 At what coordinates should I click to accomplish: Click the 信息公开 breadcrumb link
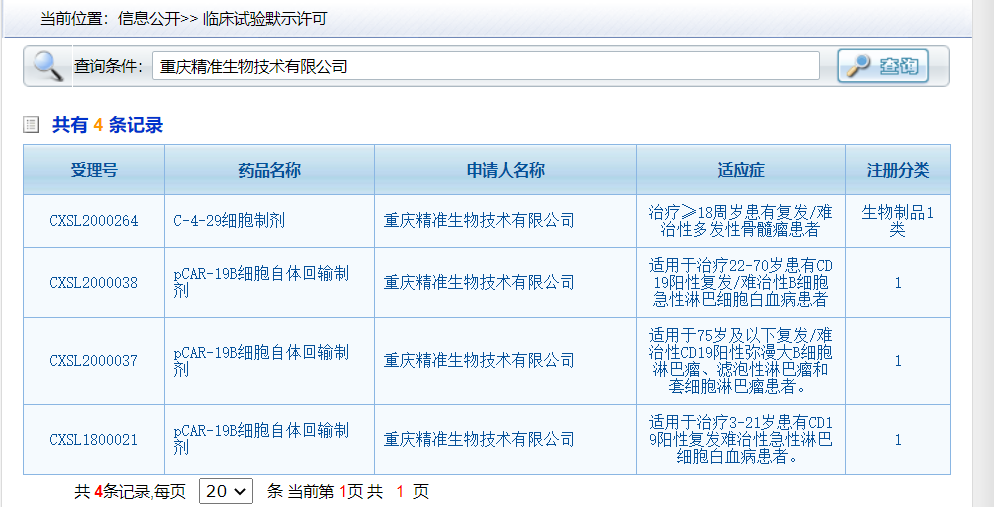[148, 19]
